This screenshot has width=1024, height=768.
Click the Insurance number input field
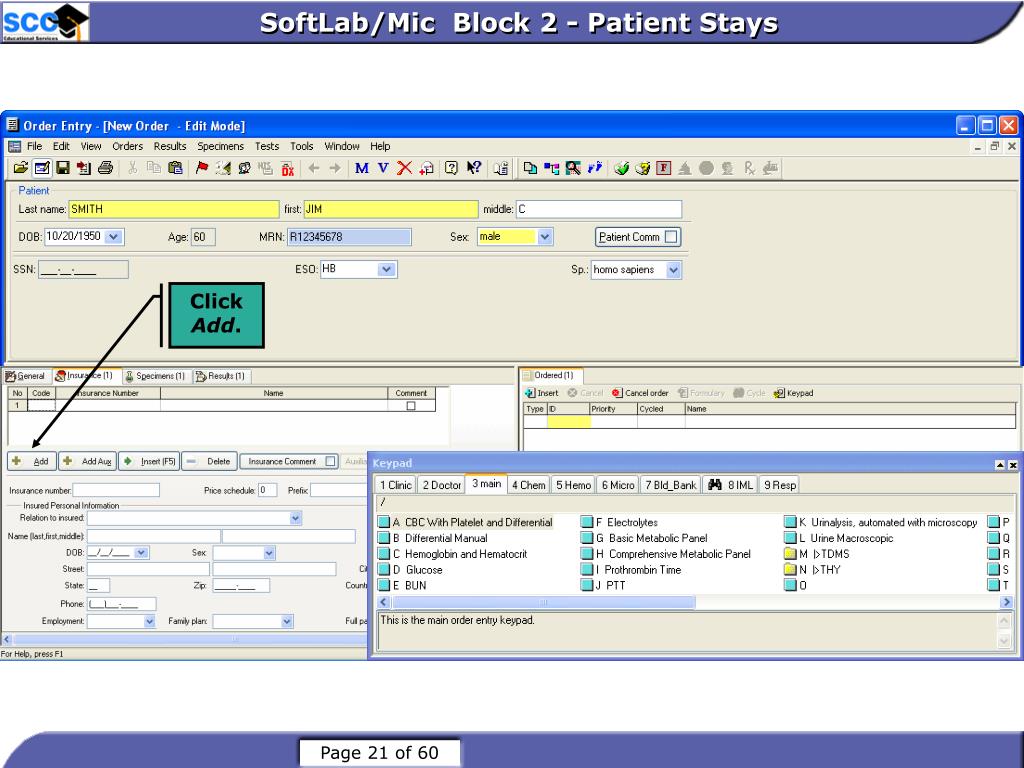click(x=116, y=490)
